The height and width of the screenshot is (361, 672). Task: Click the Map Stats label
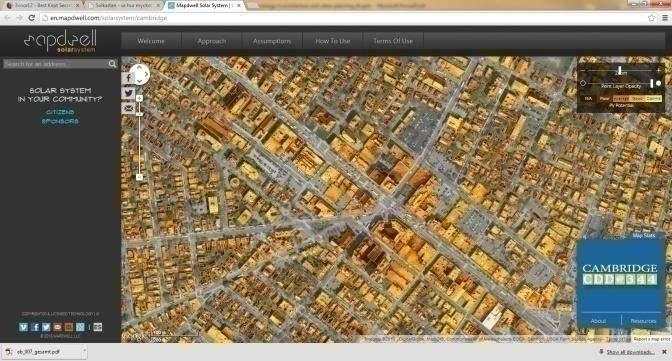[x=644, y=235]
